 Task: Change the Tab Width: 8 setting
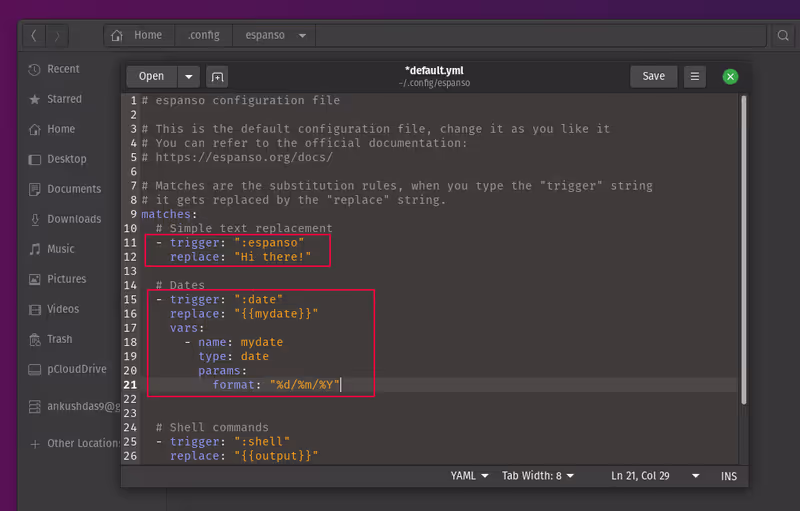pos(538,476)
